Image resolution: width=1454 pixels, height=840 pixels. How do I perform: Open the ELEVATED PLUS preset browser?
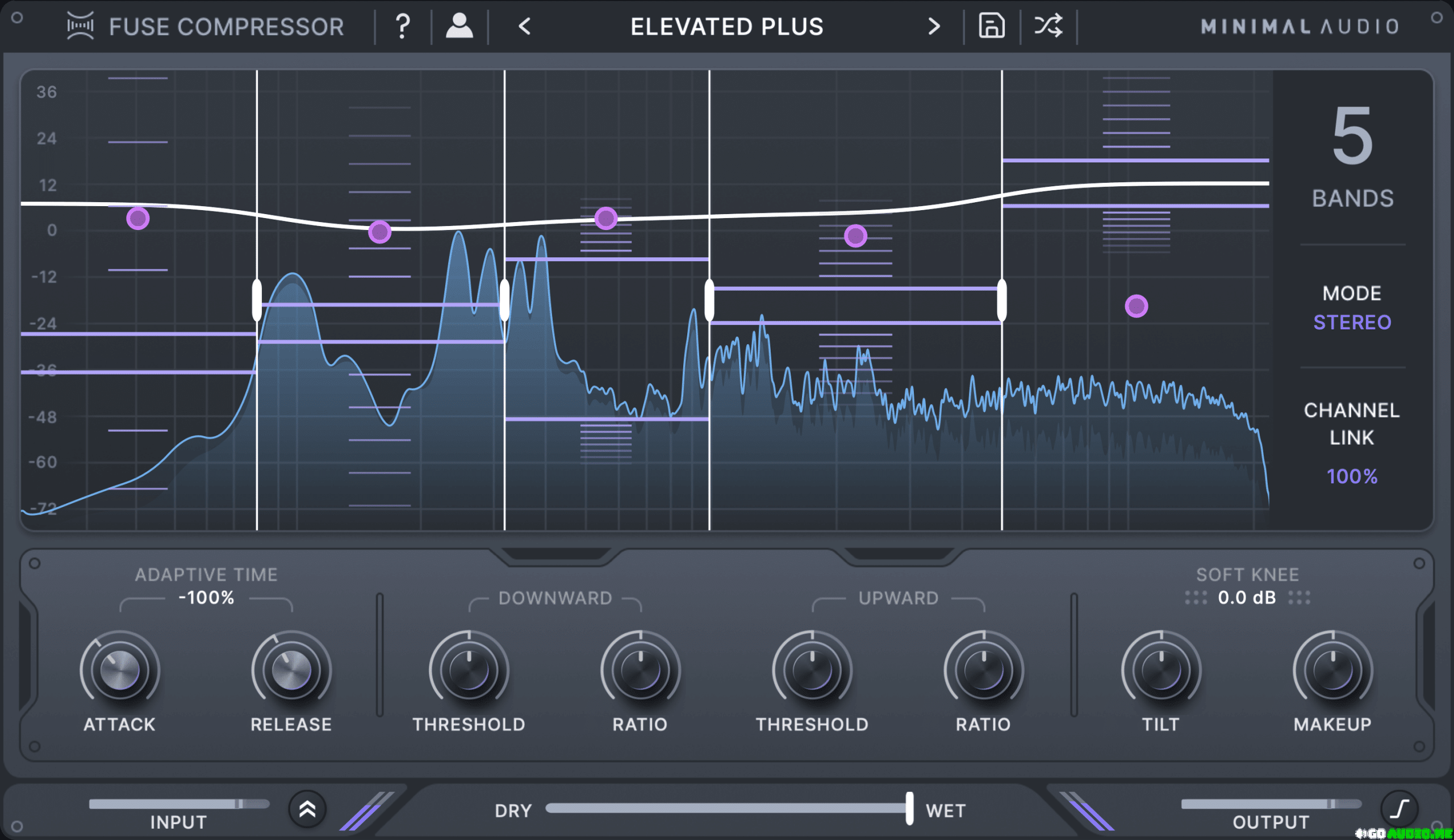point(726,27)
